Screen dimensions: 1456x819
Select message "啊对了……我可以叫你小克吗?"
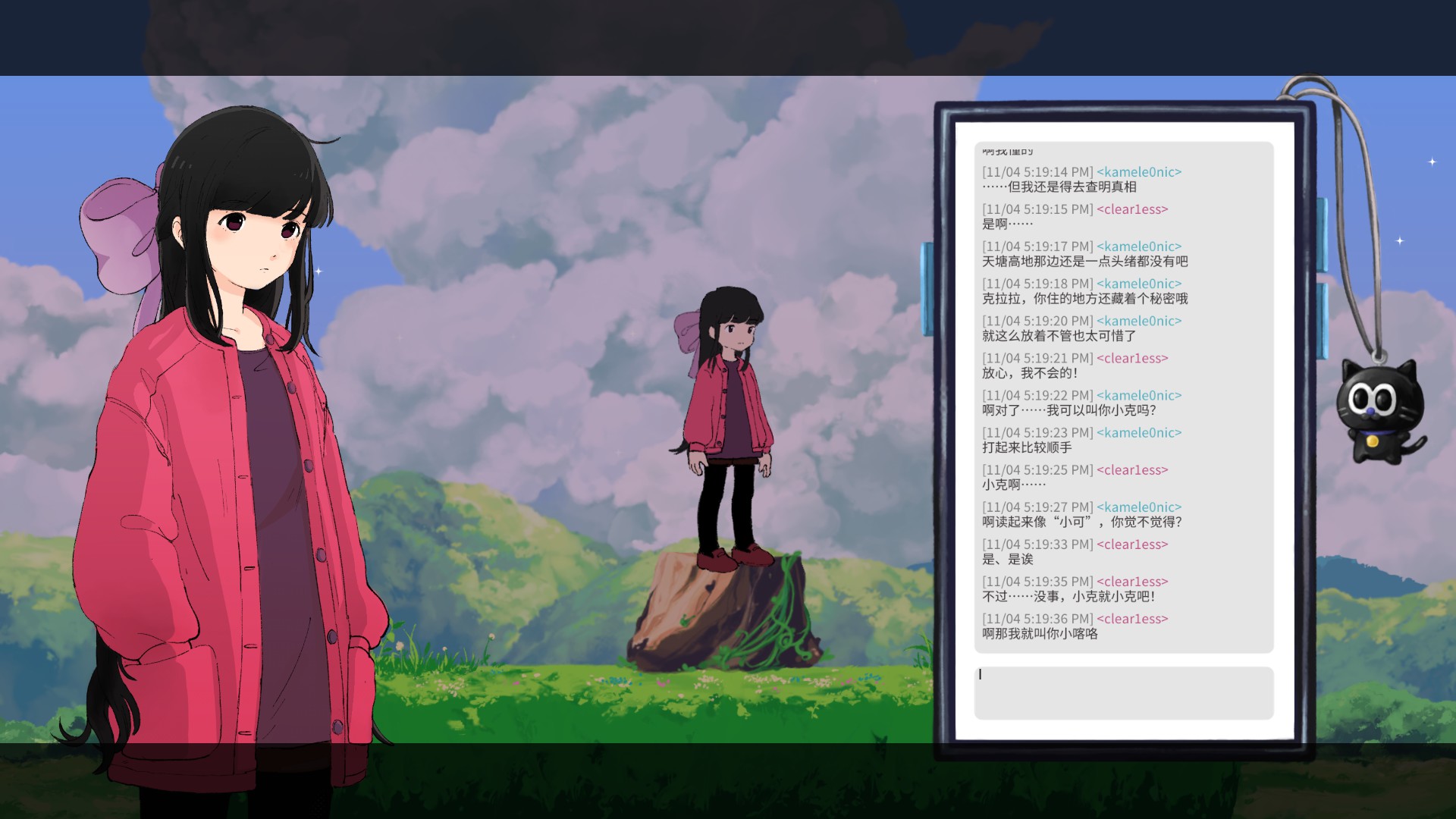click(1068, 410)
